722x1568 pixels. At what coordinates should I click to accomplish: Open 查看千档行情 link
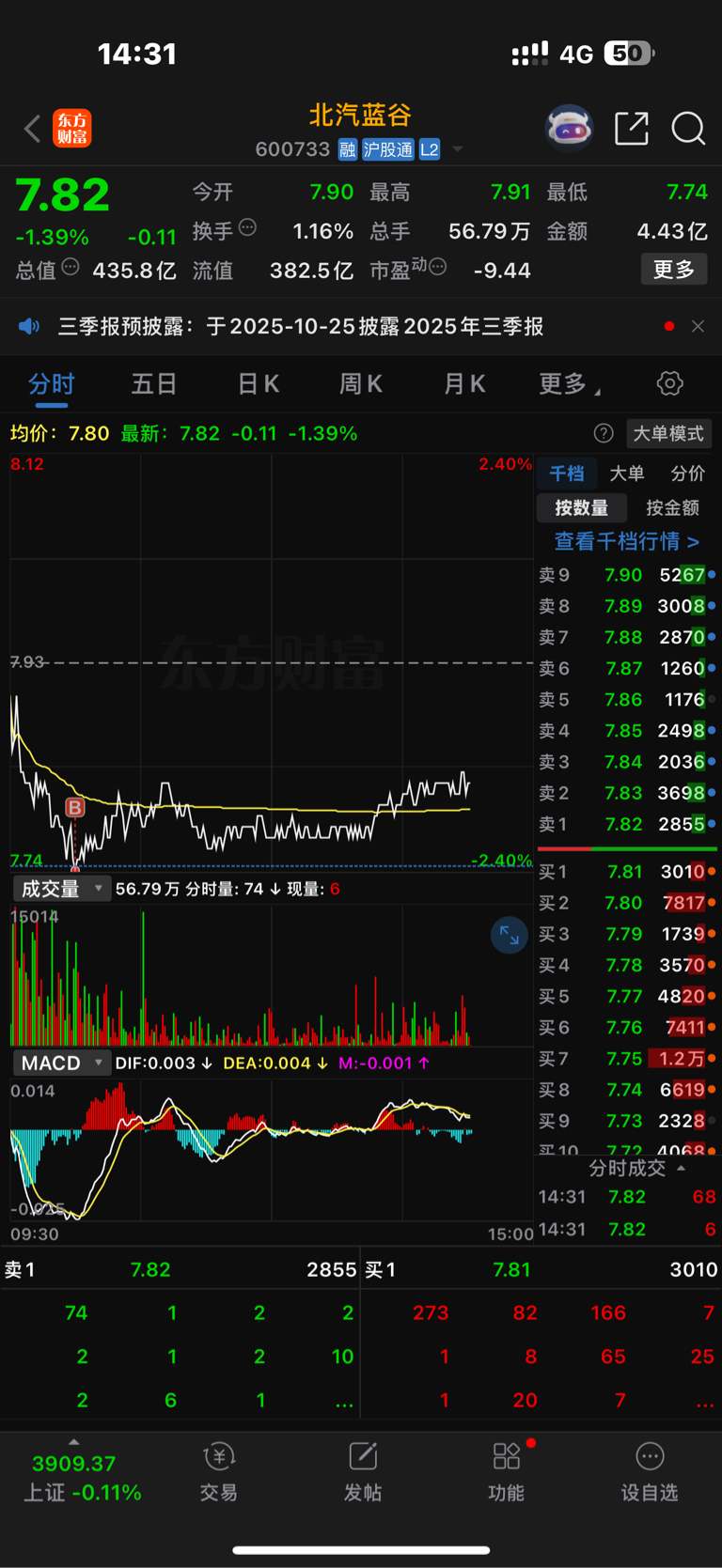click(627, 541)
